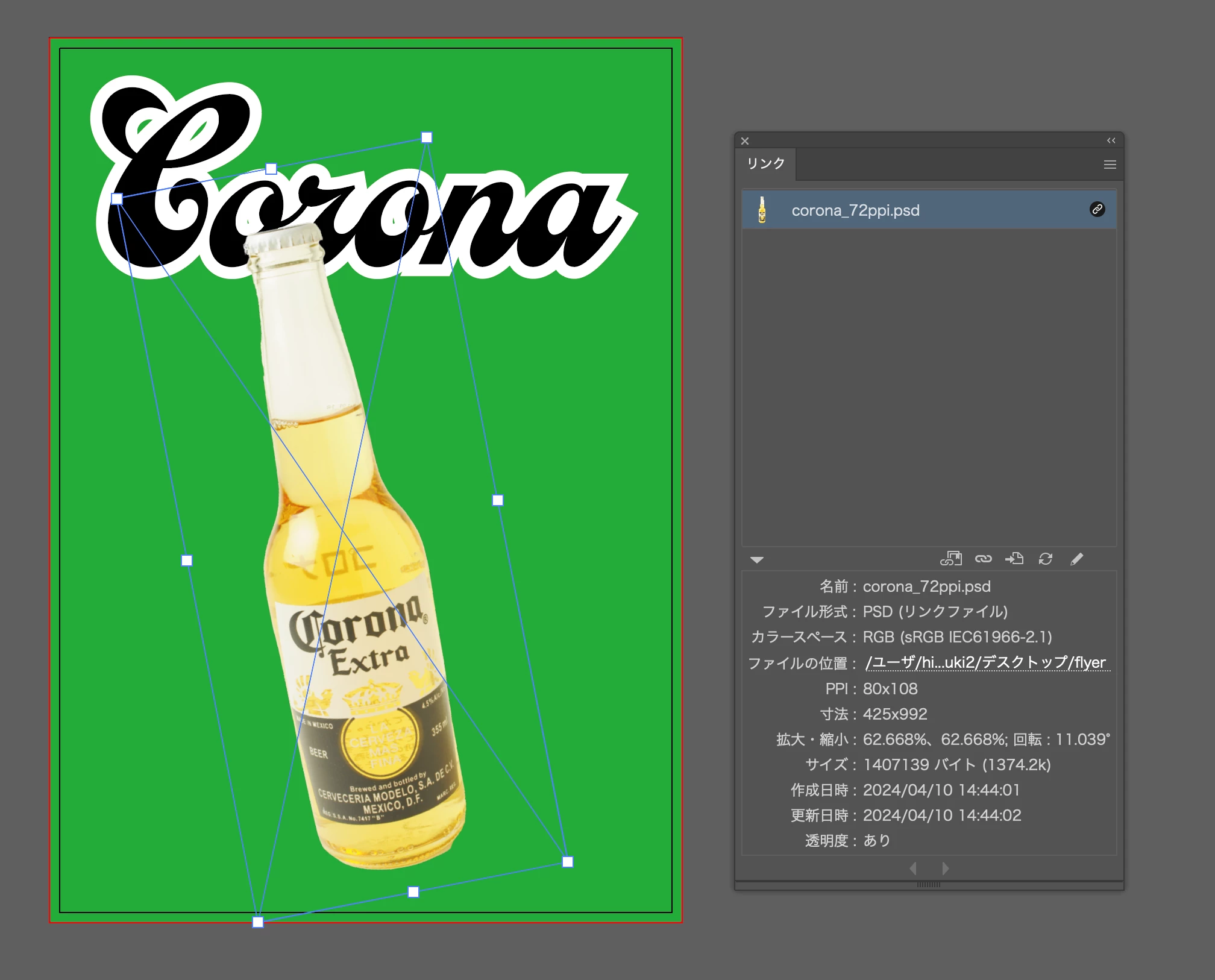Open the Links panel hamburger menu
The width and height of the screenshot is (1215, 980).
click(1110, 165)
